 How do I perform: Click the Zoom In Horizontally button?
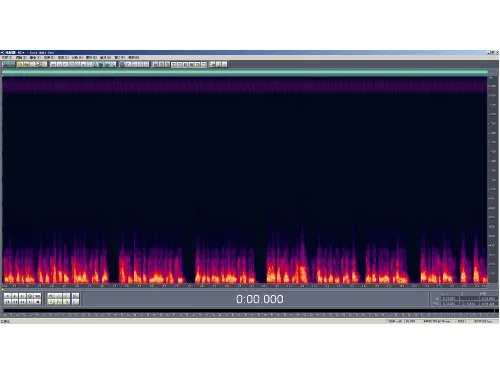[x=51, y=296]
